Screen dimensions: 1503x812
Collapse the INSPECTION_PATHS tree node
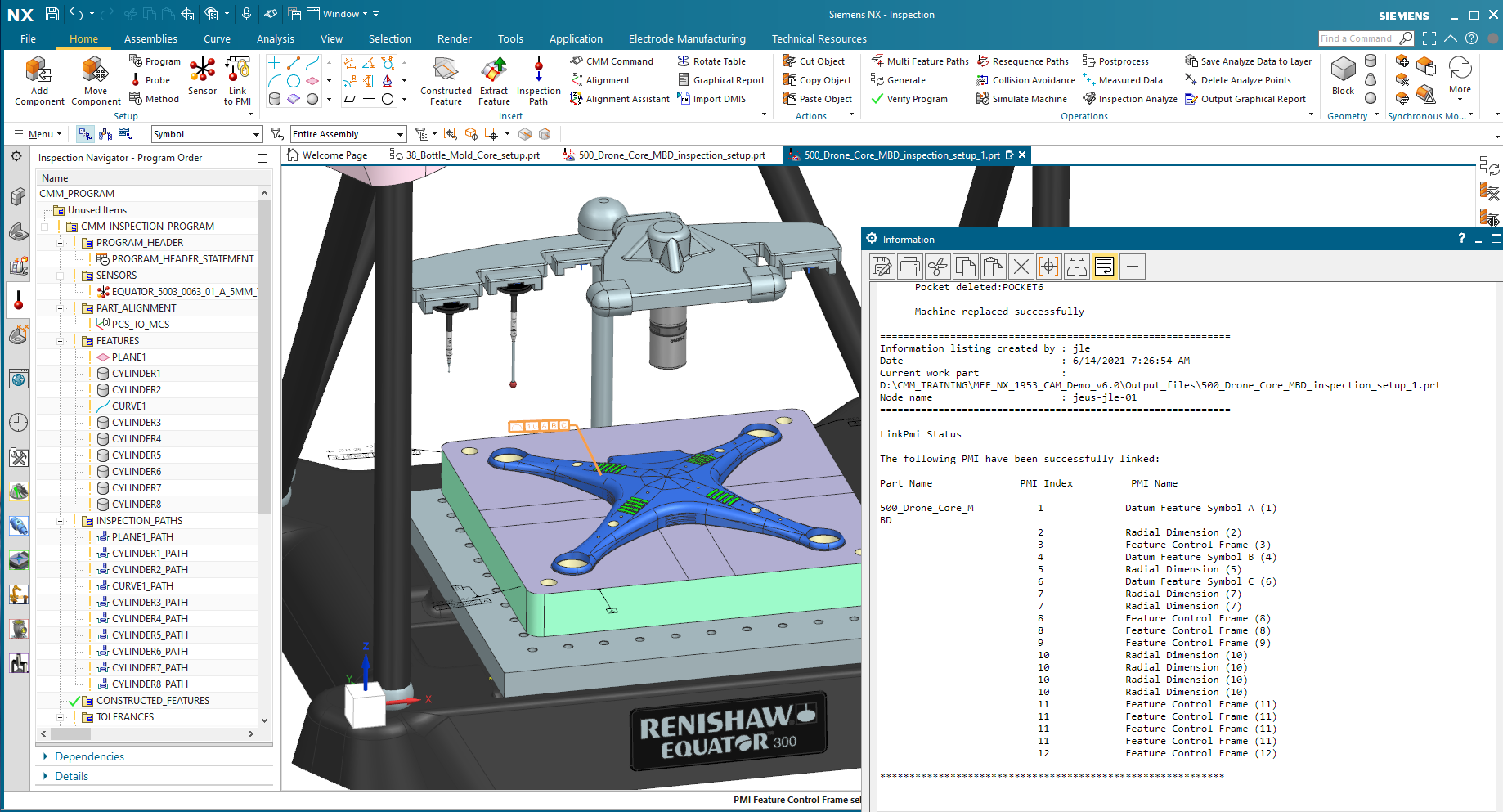tap(60, 521)
